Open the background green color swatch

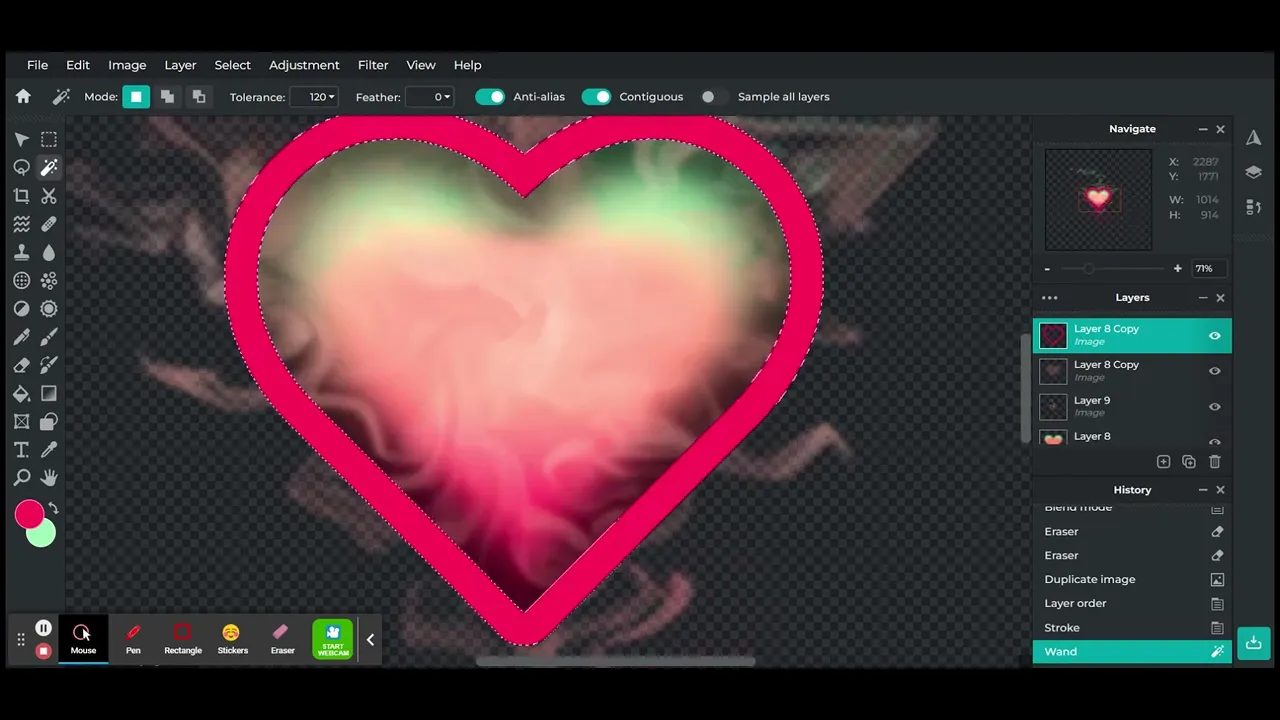pyautogui.click(x=42, y=536)
